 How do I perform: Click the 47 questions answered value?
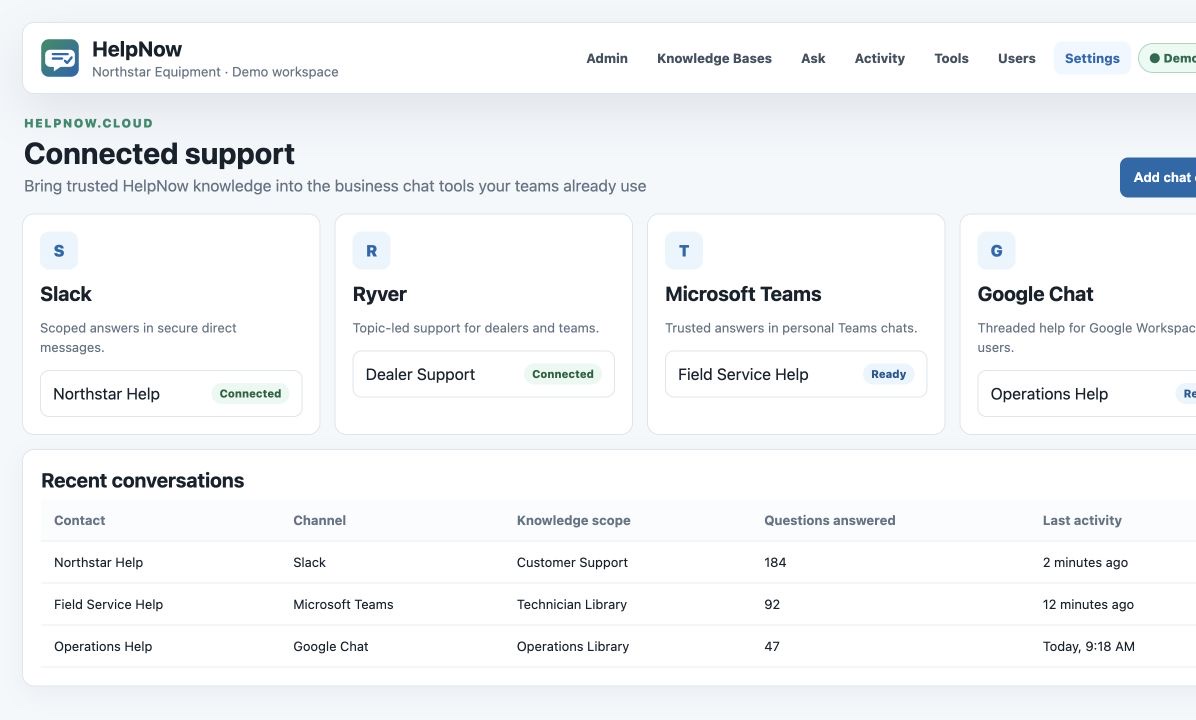coord(772,646)
